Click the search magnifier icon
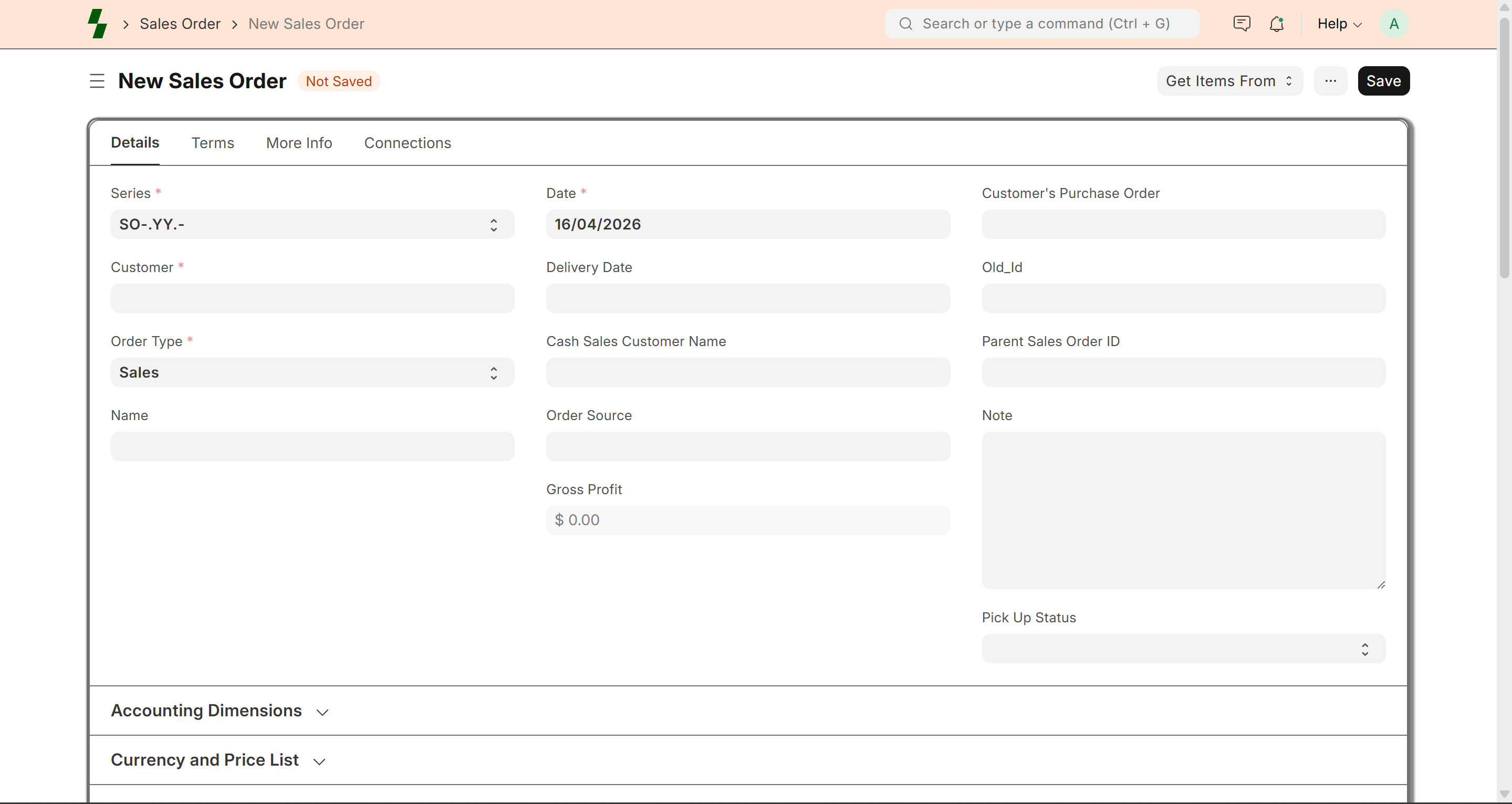Viewport: 1512px width, 804px height. 905,24
